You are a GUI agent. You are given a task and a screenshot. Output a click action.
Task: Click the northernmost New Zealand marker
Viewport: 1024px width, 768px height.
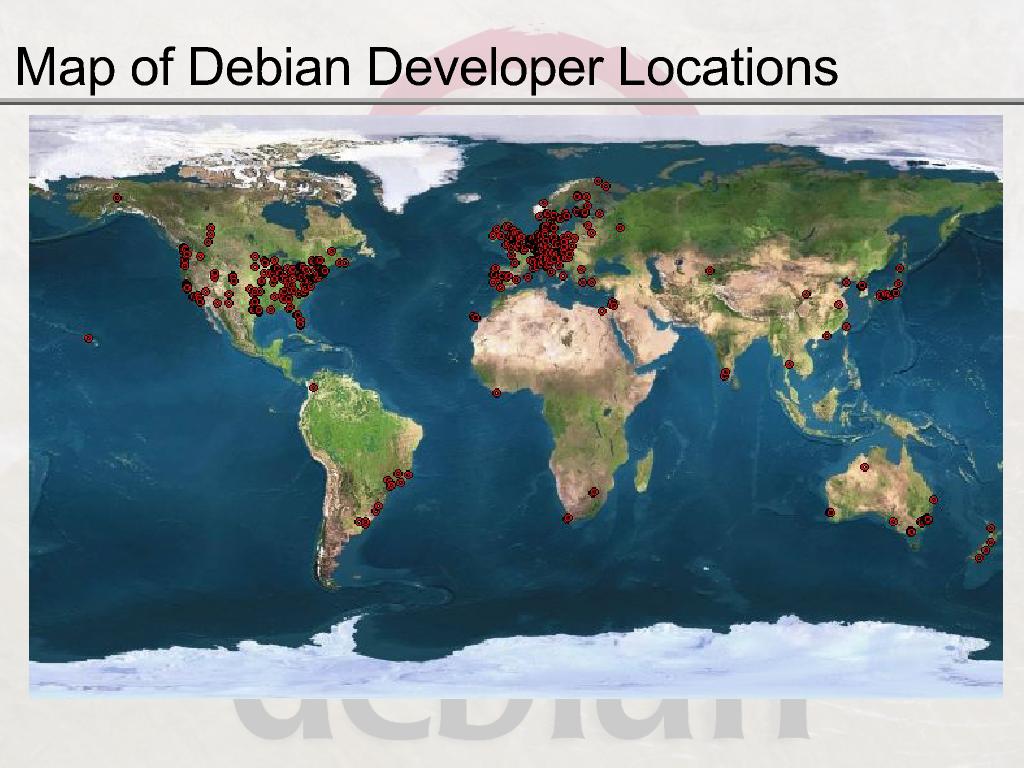pyautogui.click(x=990, y=528)
